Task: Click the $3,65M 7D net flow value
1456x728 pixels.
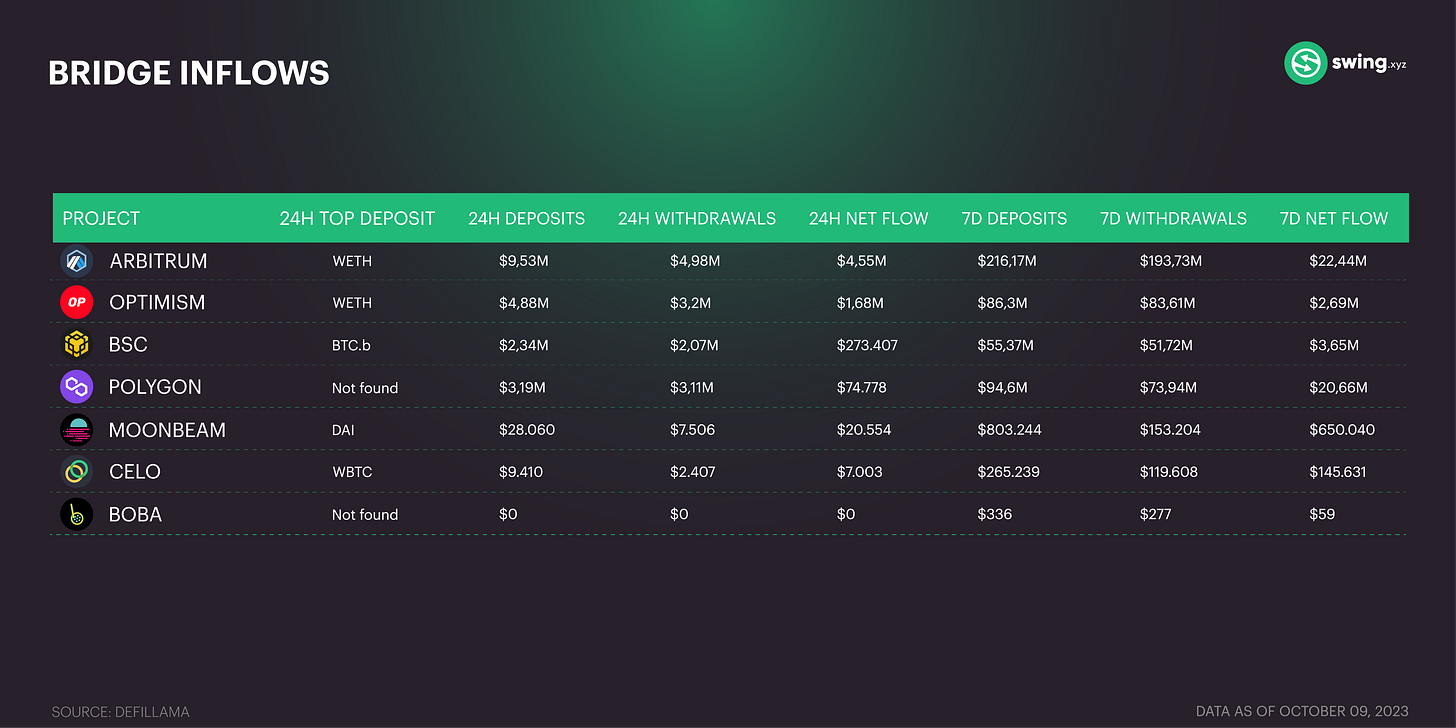Action: [1334, 345]
